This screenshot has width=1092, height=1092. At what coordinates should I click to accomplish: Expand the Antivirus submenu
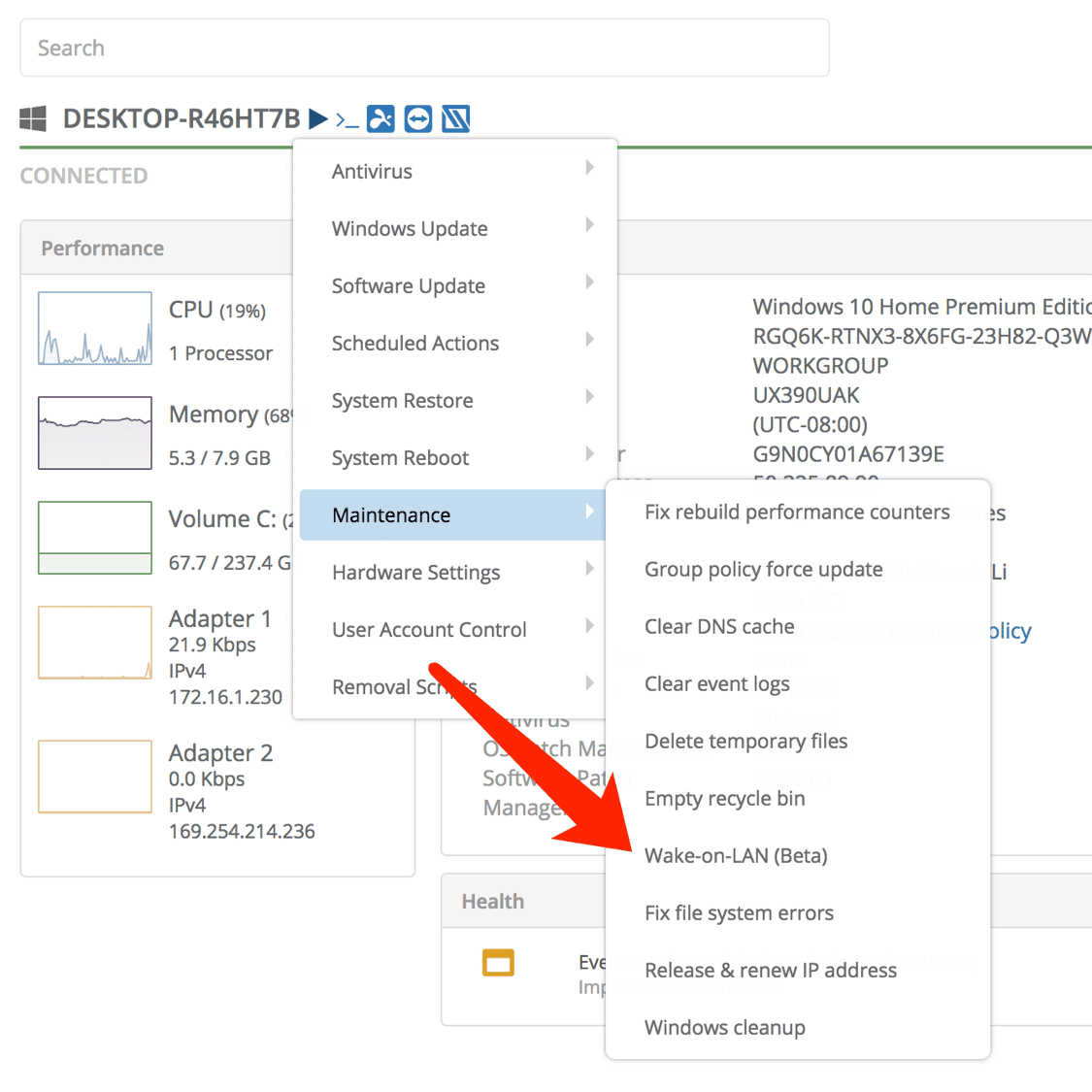454,171
